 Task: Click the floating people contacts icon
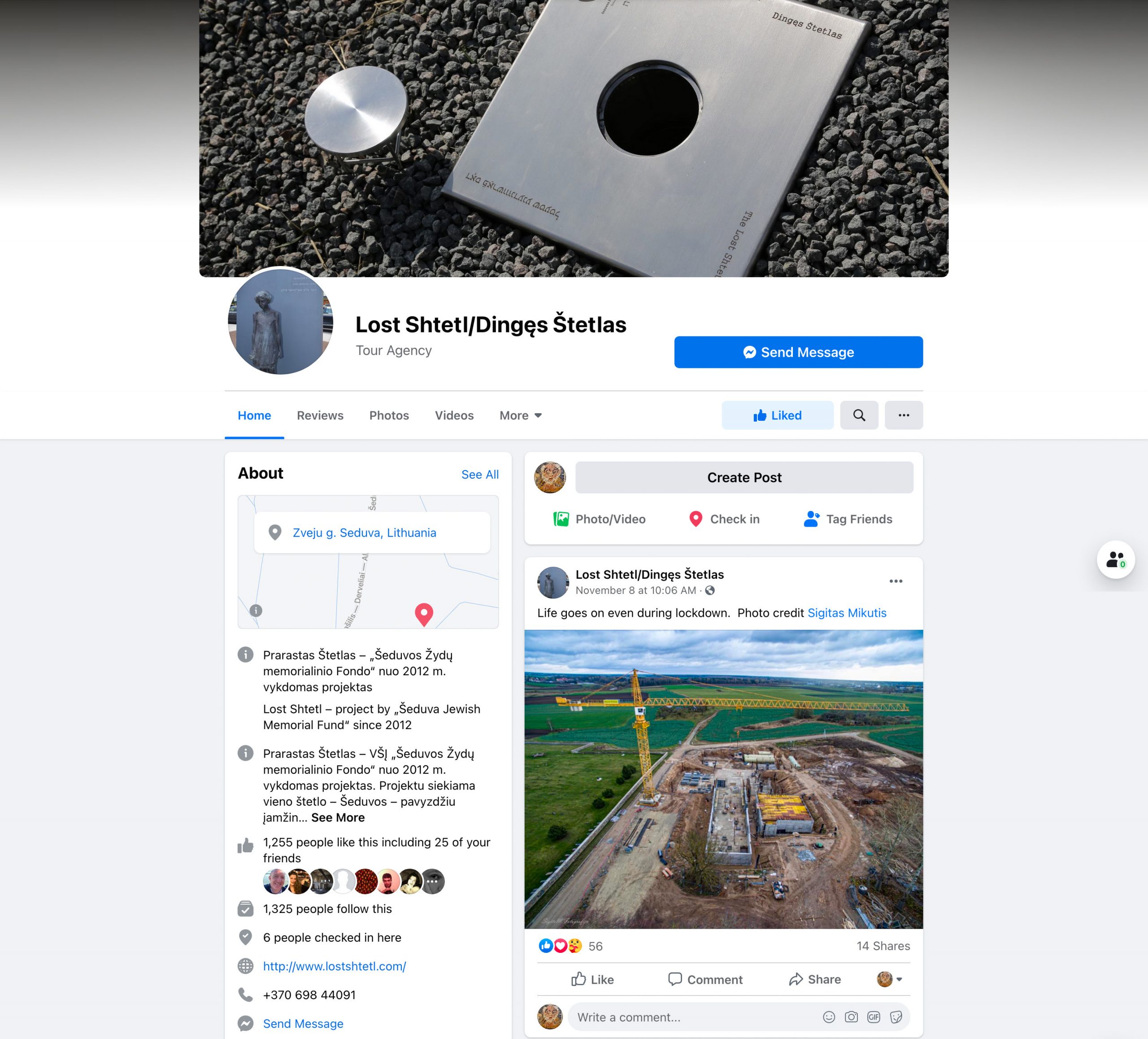pyautogui.click(x=1116, y=559)
